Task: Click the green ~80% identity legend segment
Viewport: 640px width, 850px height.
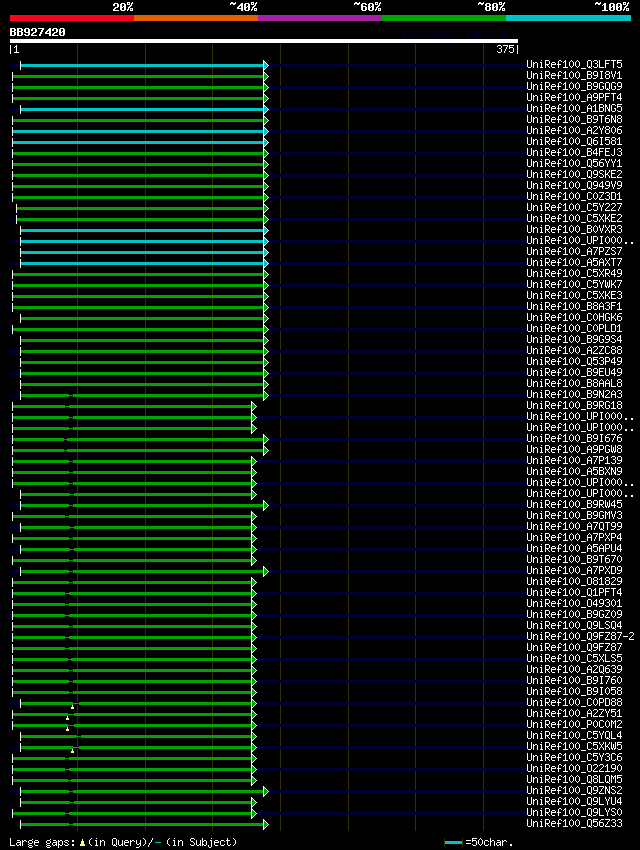Action: (444, 18)
